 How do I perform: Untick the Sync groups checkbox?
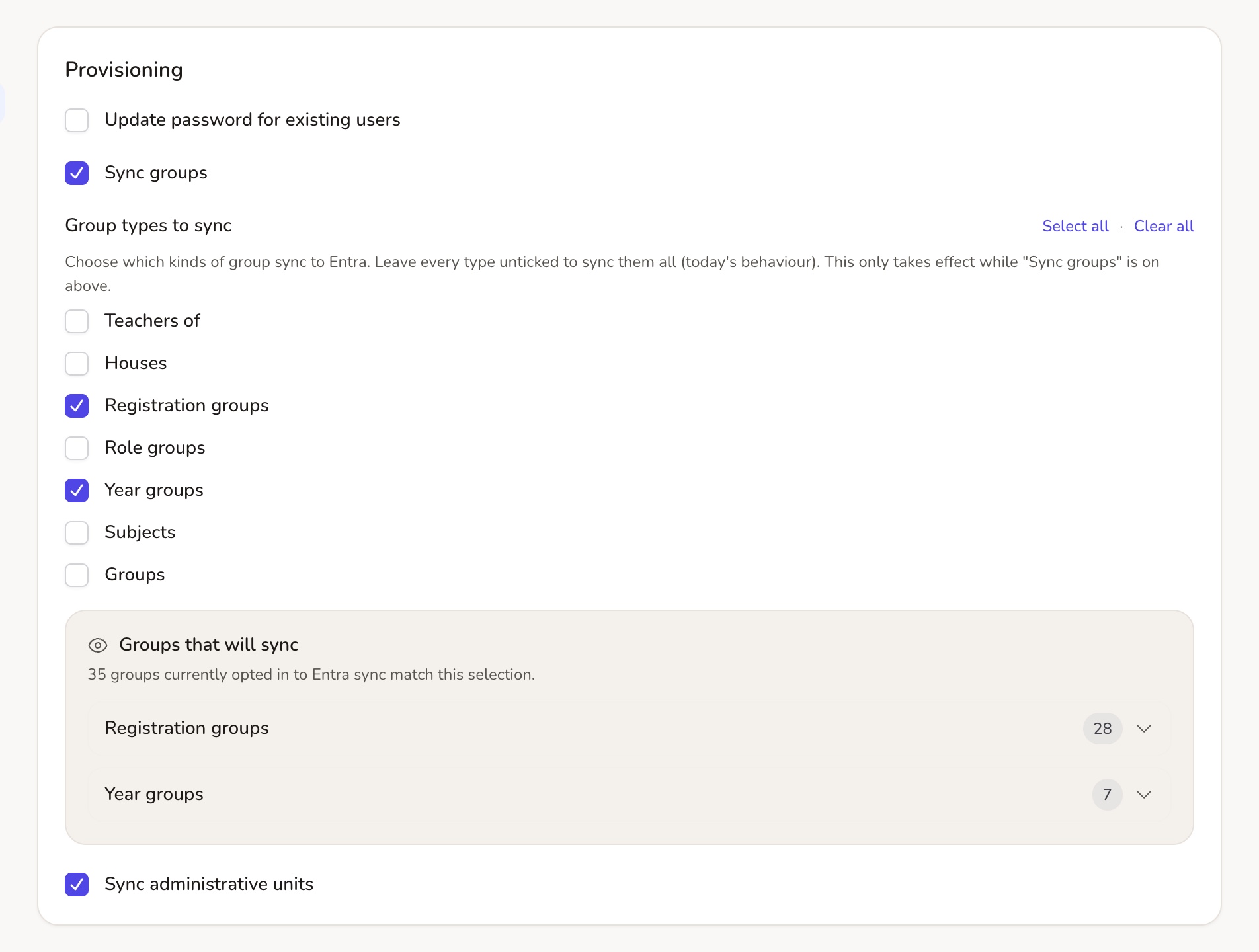(x=77, y=173)
